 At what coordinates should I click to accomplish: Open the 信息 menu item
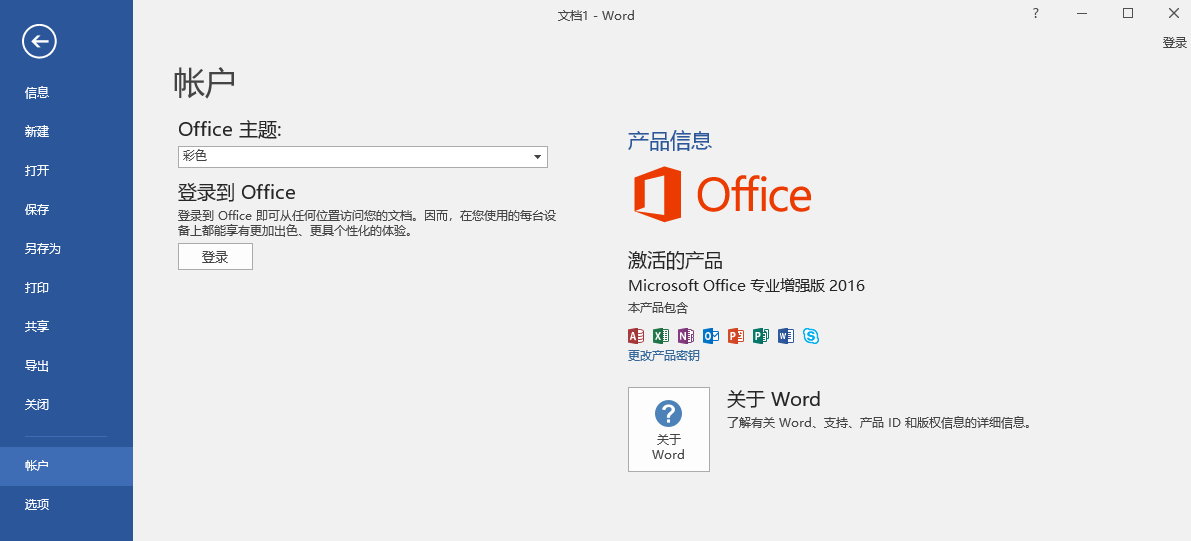[66, 93]
